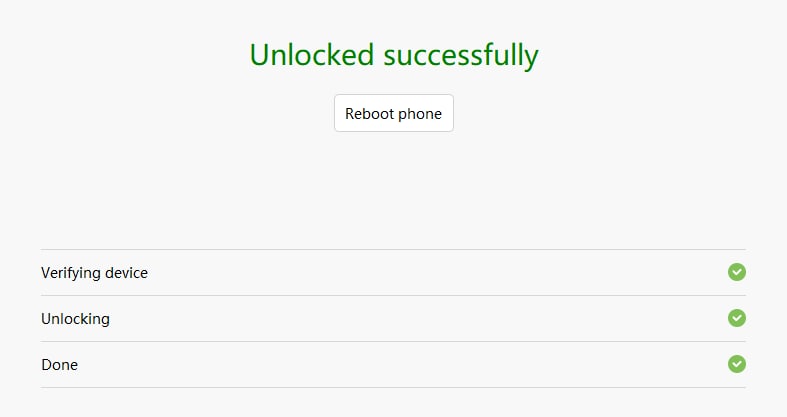Click the green checkmark beside Verifying device
Screen dimensions: 787x417
click(736, 272)
